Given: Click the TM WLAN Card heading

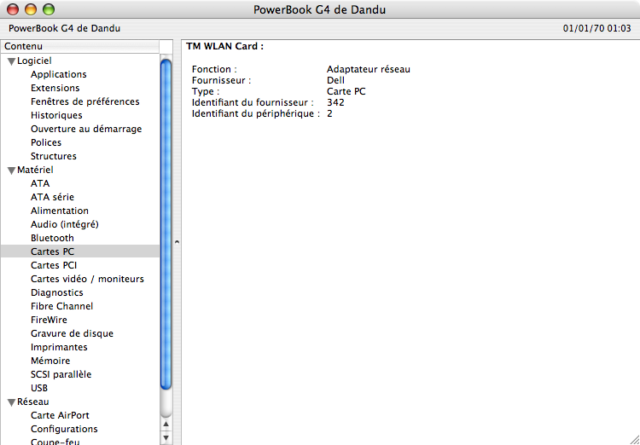Looking at the screenshot, I should point(225,46).
